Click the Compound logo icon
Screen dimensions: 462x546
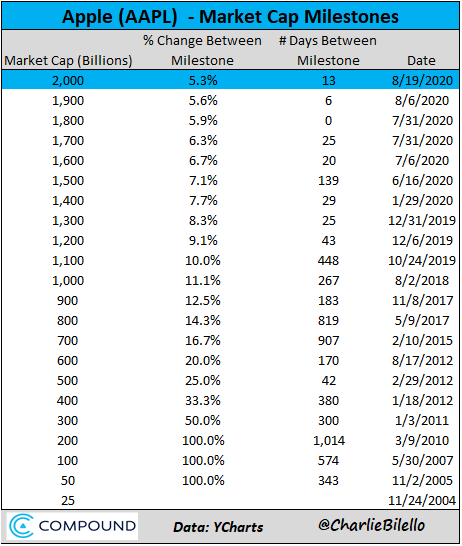[22, 526]
